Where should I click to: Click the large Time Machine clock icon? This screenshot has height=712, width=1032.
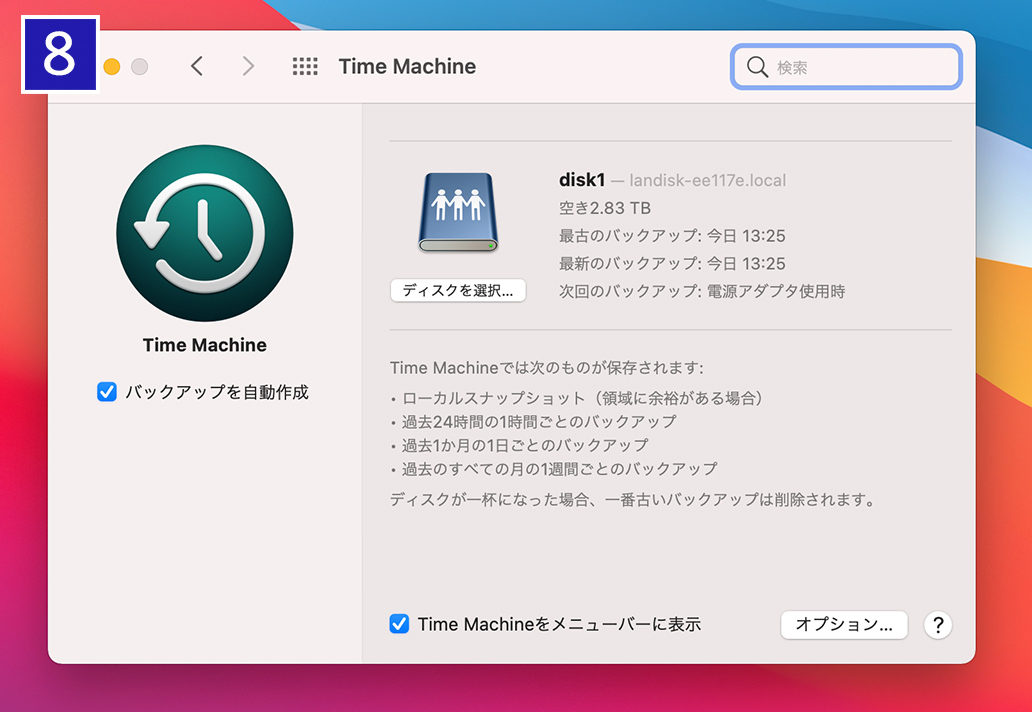click(205, 233)
